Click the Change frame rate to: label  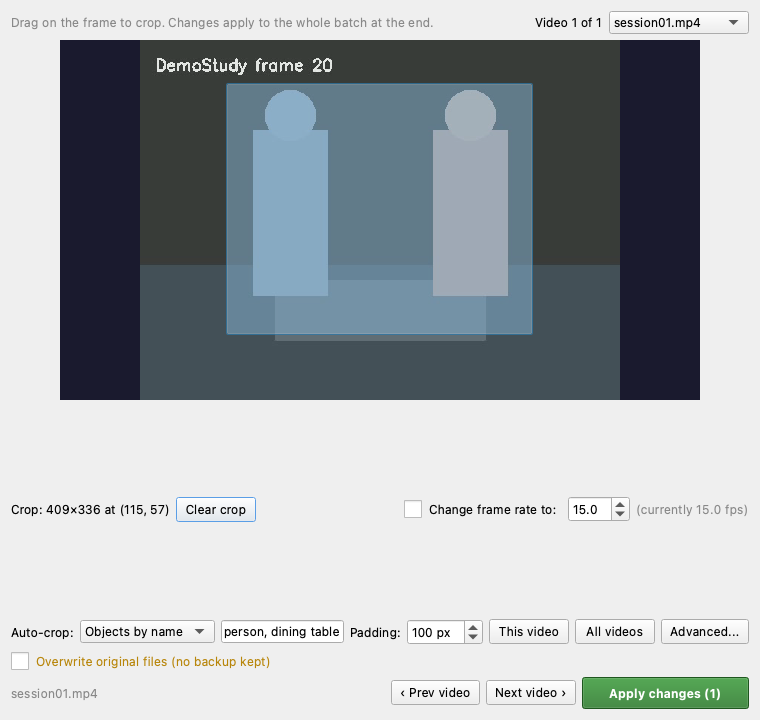click(492, 510)
